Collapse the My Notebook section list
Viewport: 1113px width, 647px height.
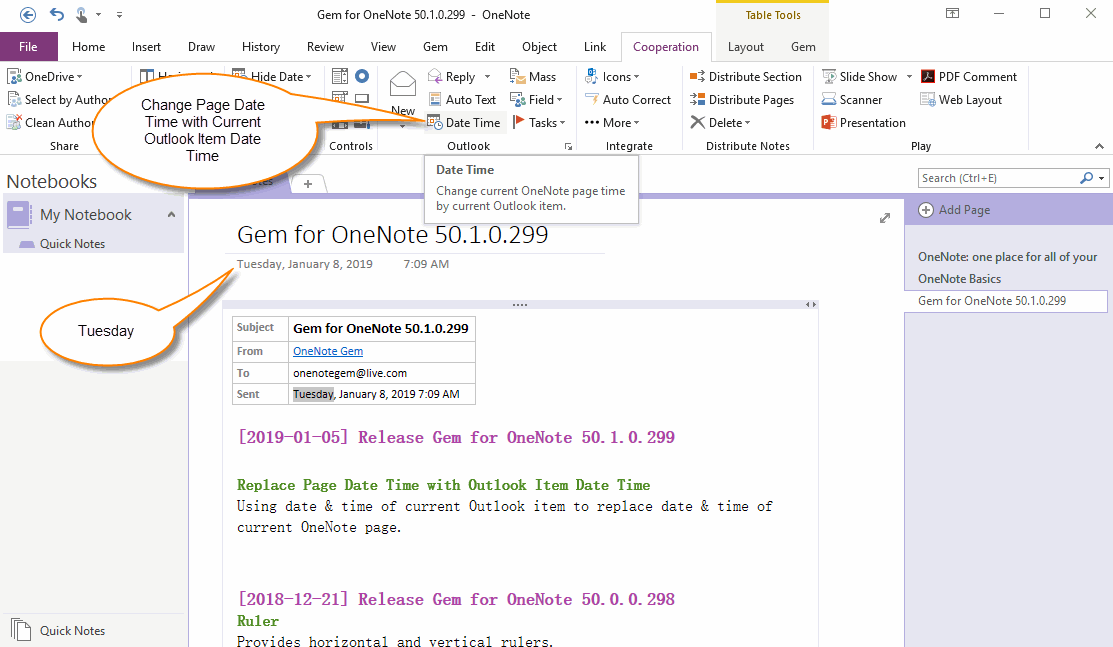coord(171,214)
